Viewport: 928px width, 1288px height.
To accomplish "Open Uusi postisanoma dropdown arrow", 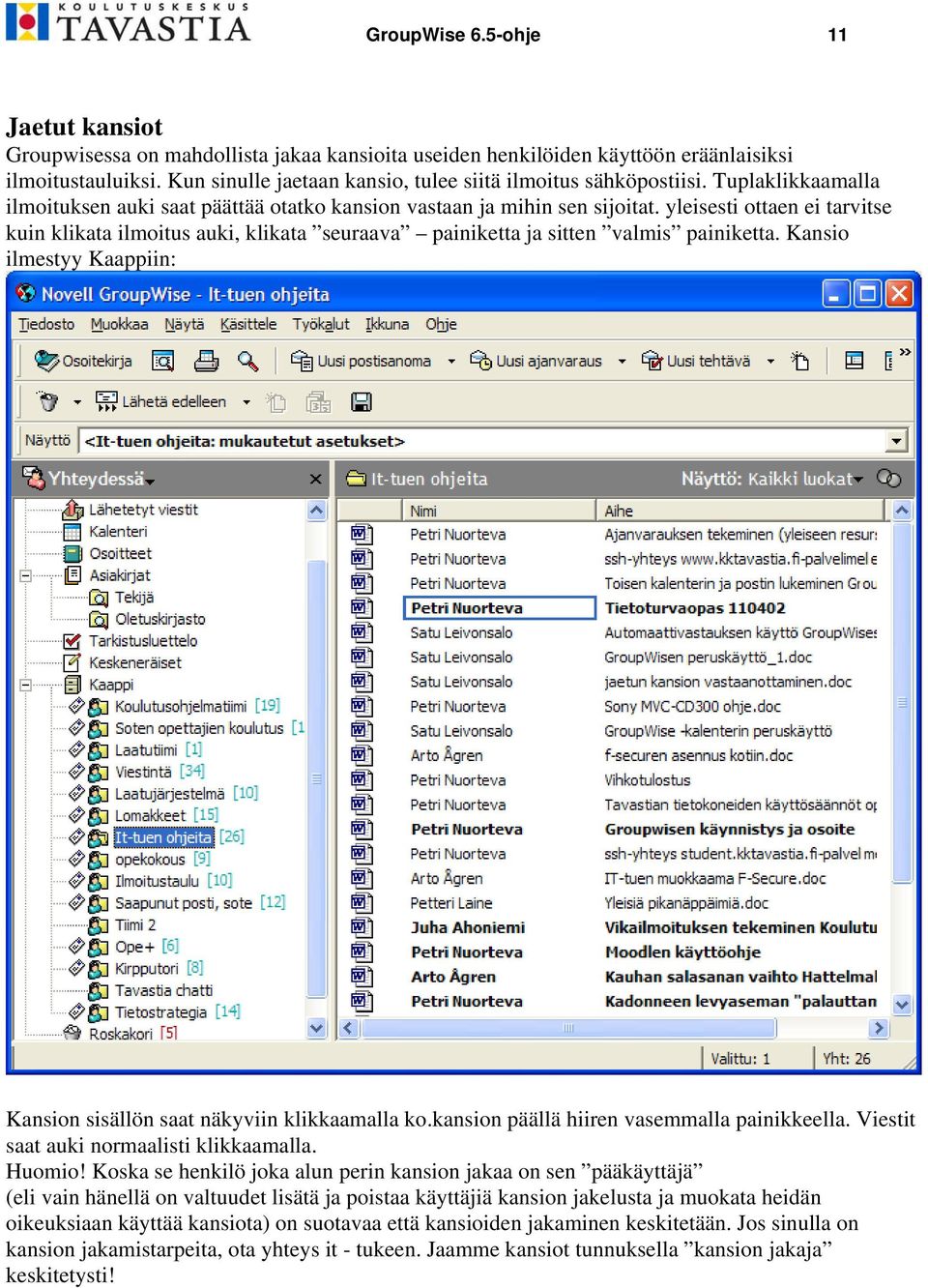I will tap(450, 362).
